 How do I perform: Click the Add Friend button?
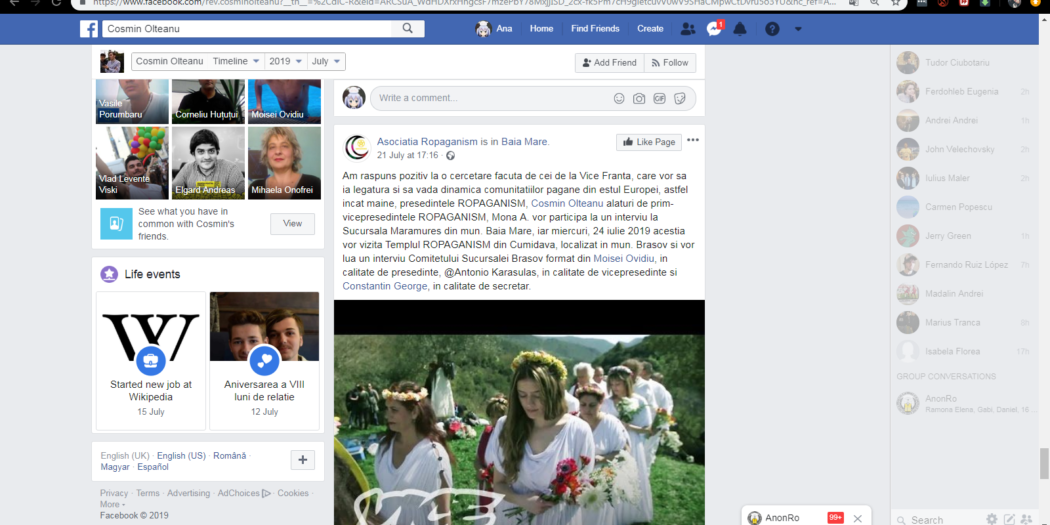[608, 62]
